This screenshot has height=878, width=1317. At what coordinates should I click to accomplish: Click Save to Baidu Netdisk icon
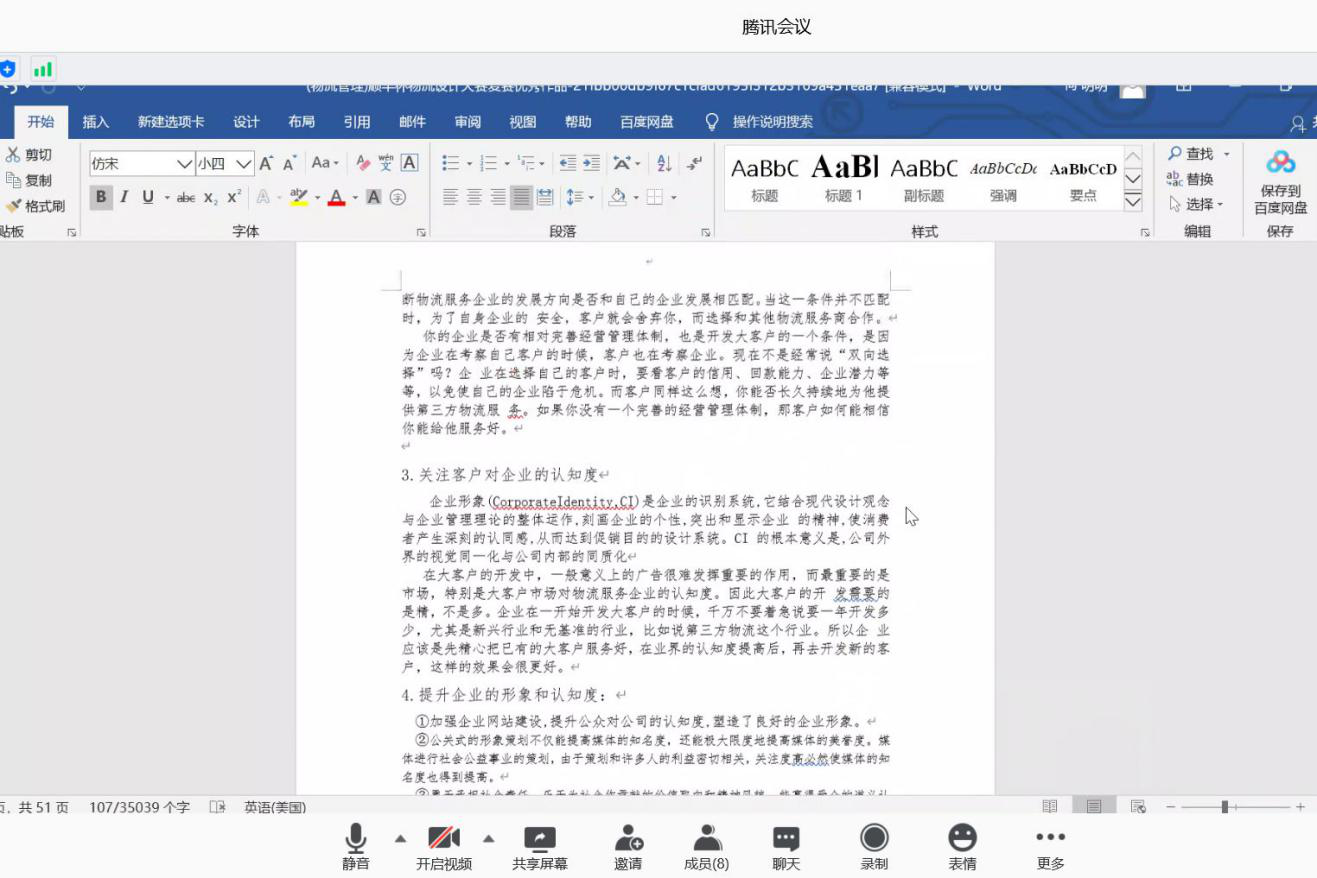pos(1280,163)
